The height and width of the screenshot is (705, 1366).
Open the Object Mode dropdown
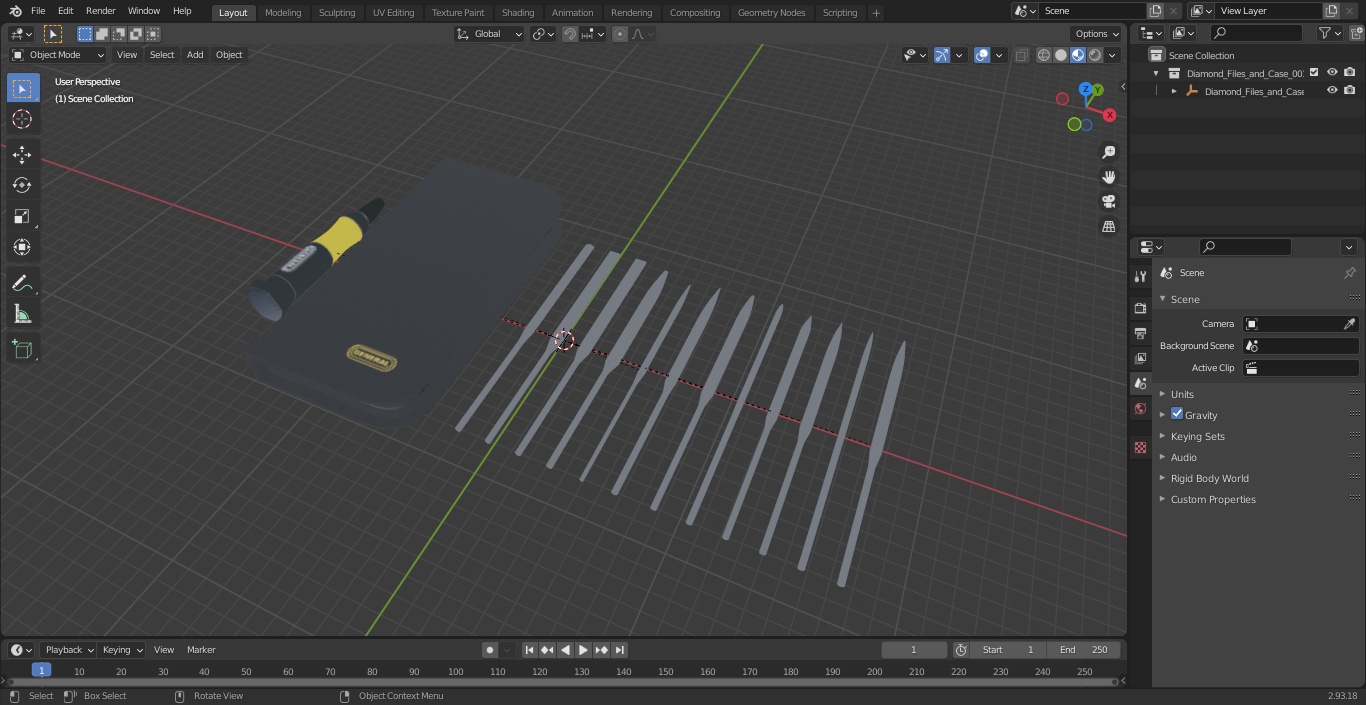tap(57, 55)
